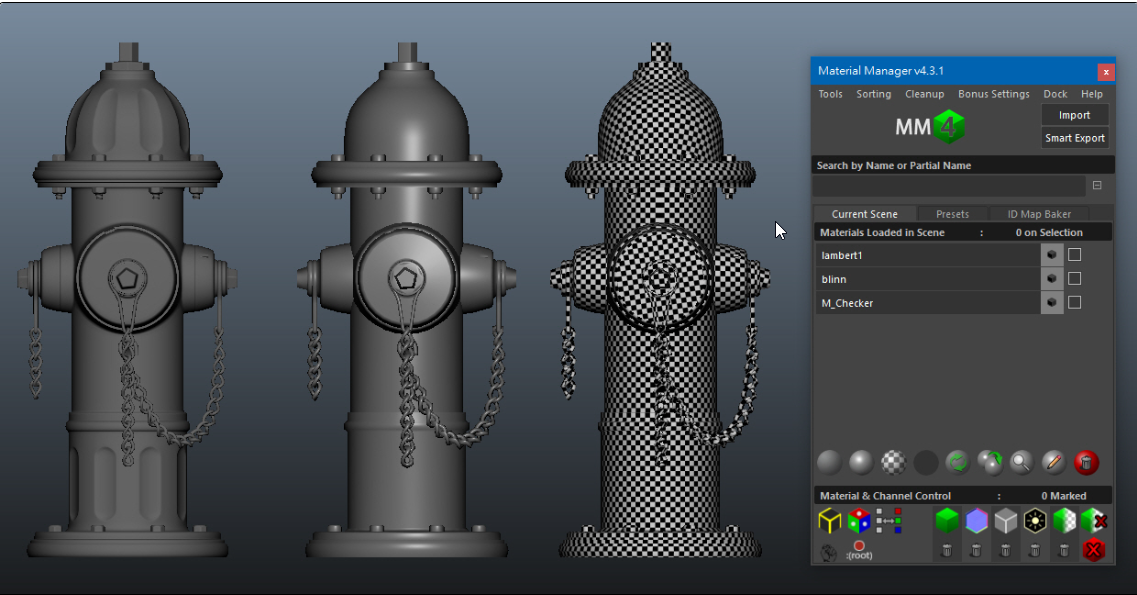The image size is (1137, 595).
Task: Switch to the Presets tab
Action: (952, 213)
